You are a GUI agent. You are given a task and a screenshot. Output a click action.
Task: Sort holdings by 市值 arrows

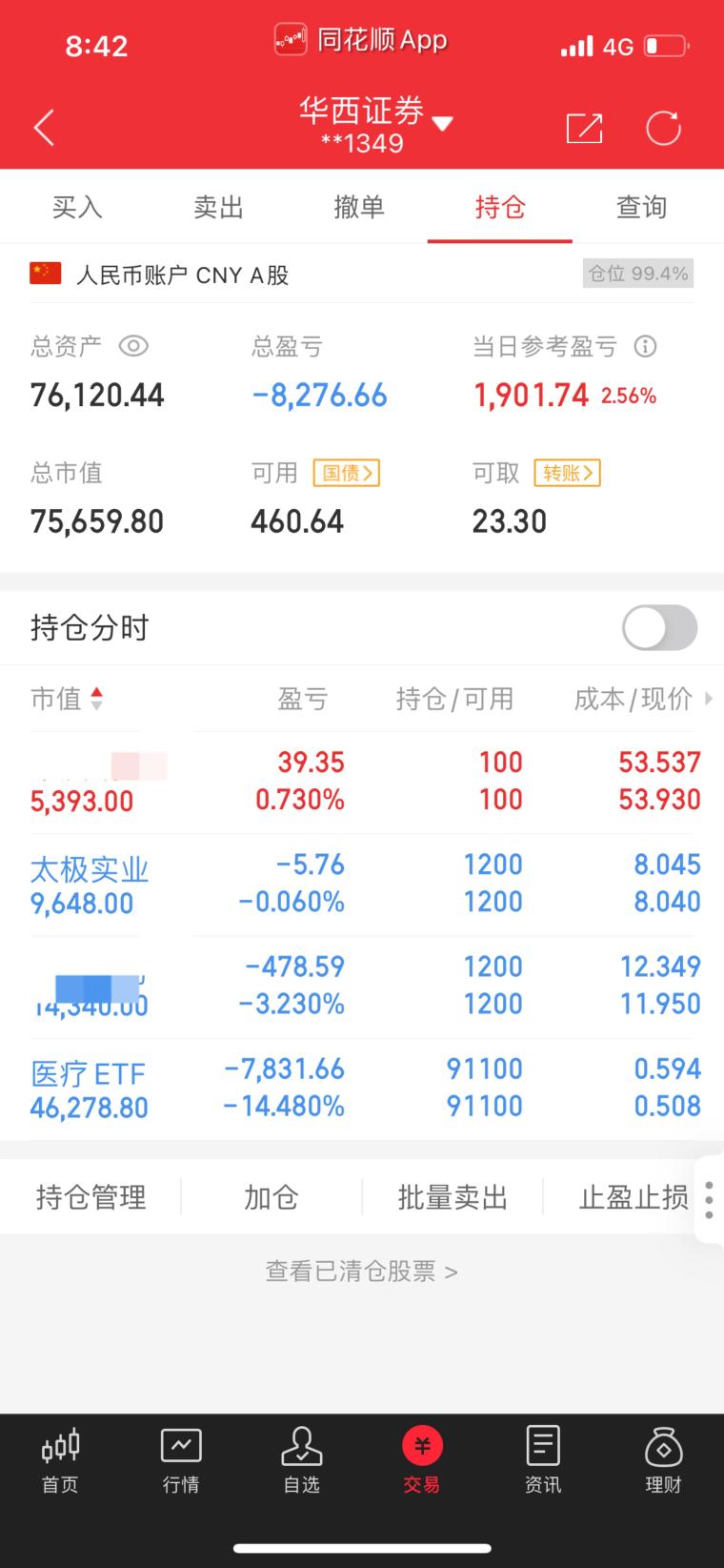click(96, 699)
